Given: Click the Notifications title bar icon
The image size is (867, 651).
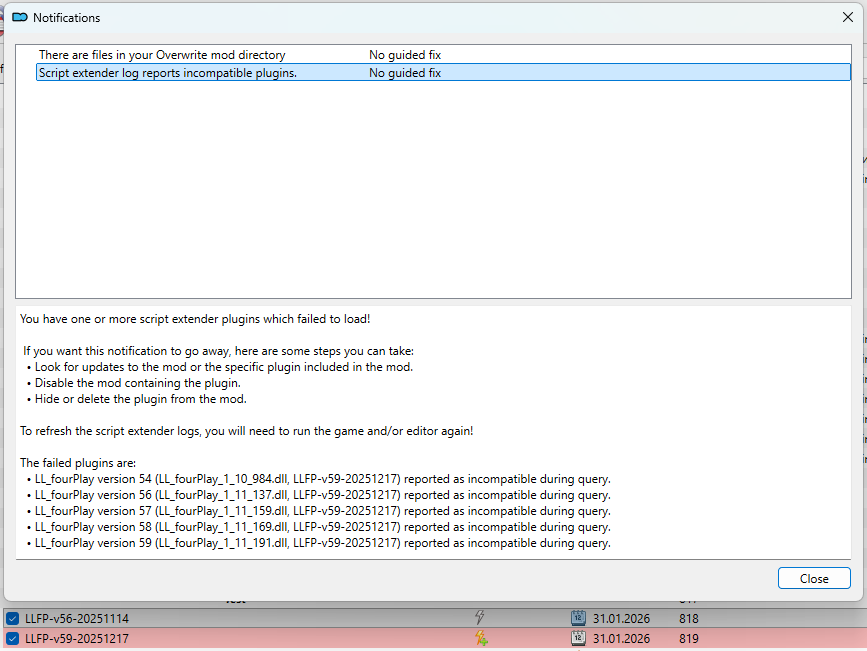Looking at the screenshot, I should [x=20, y=17].
